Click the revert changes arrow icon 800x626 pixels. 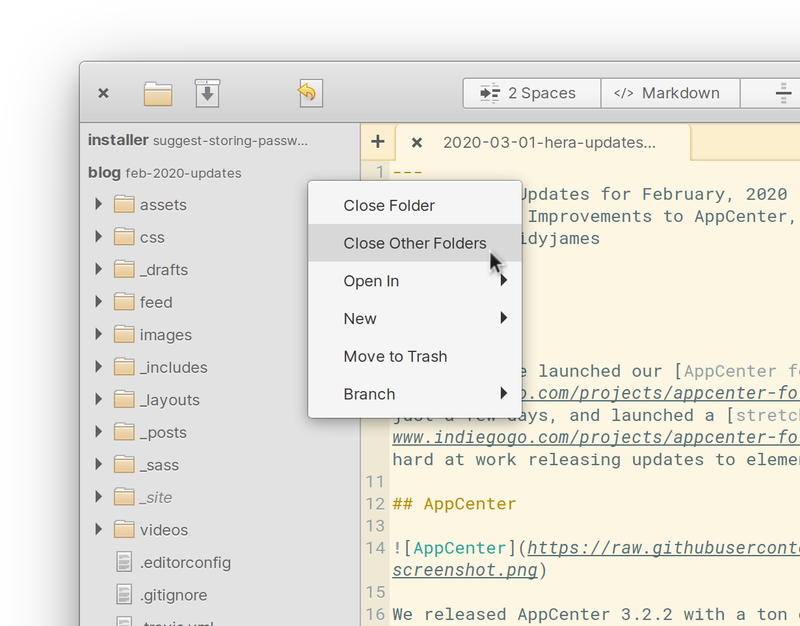(x=310, y=93)
